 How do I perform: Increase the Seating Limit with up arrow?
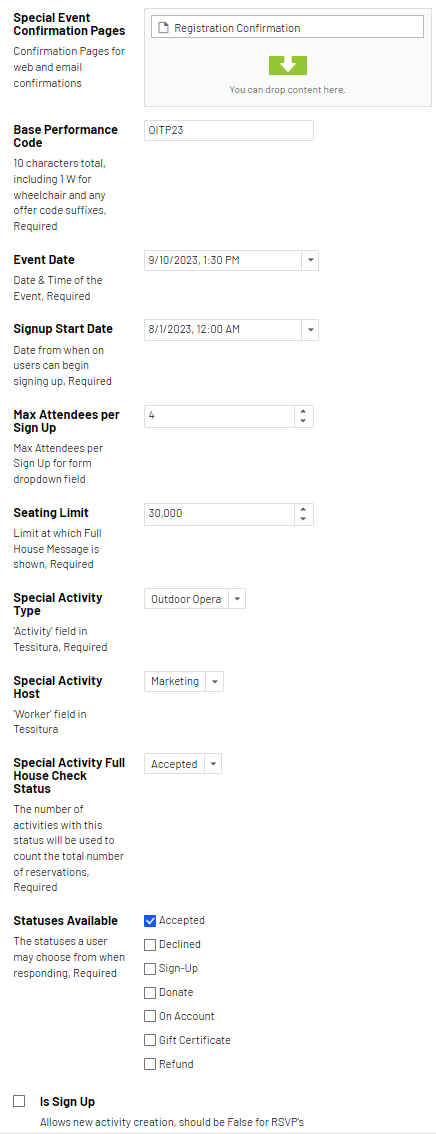tap(304, 510)
